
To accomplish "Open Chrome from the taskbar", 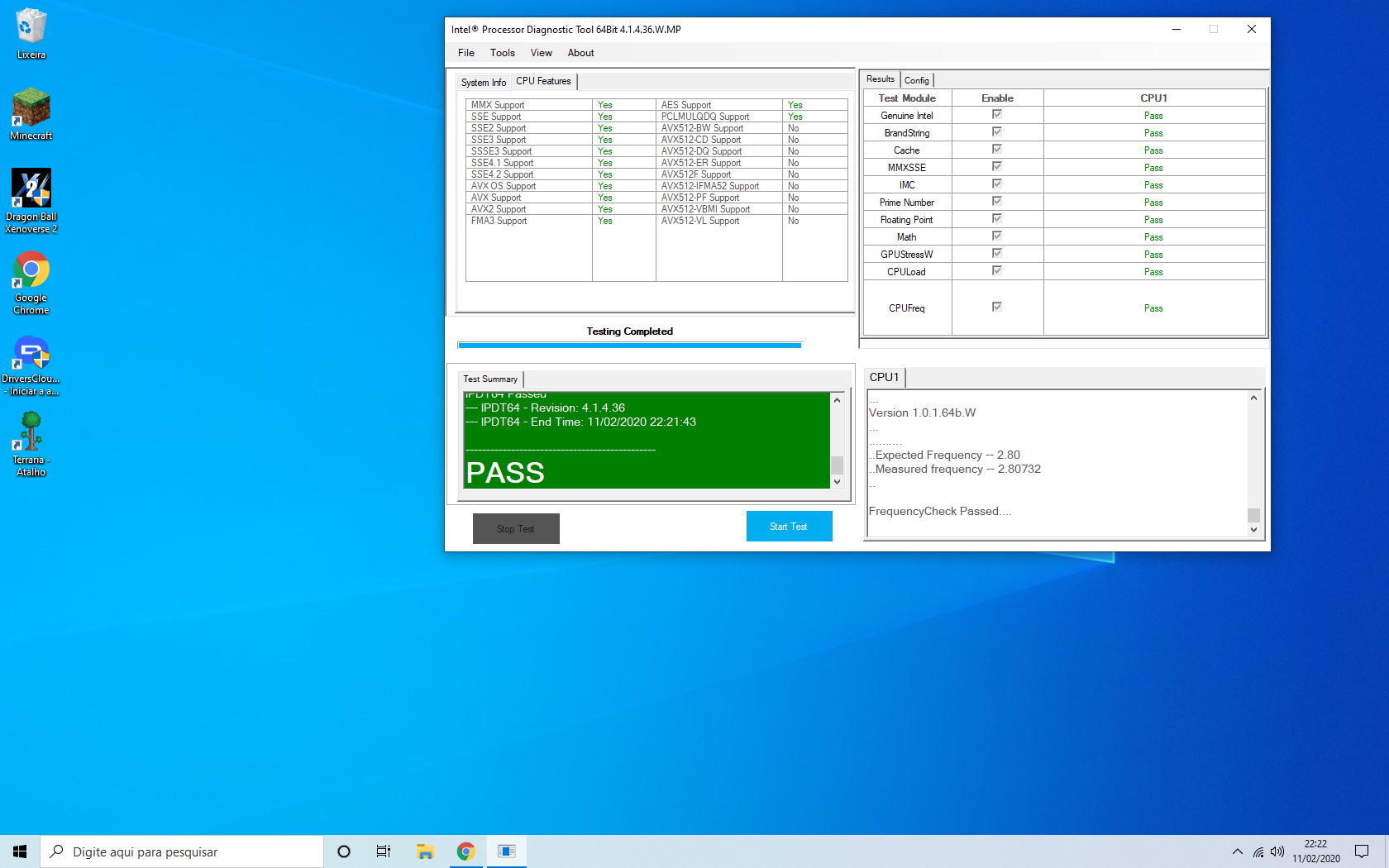I will [x=466, y=851].
